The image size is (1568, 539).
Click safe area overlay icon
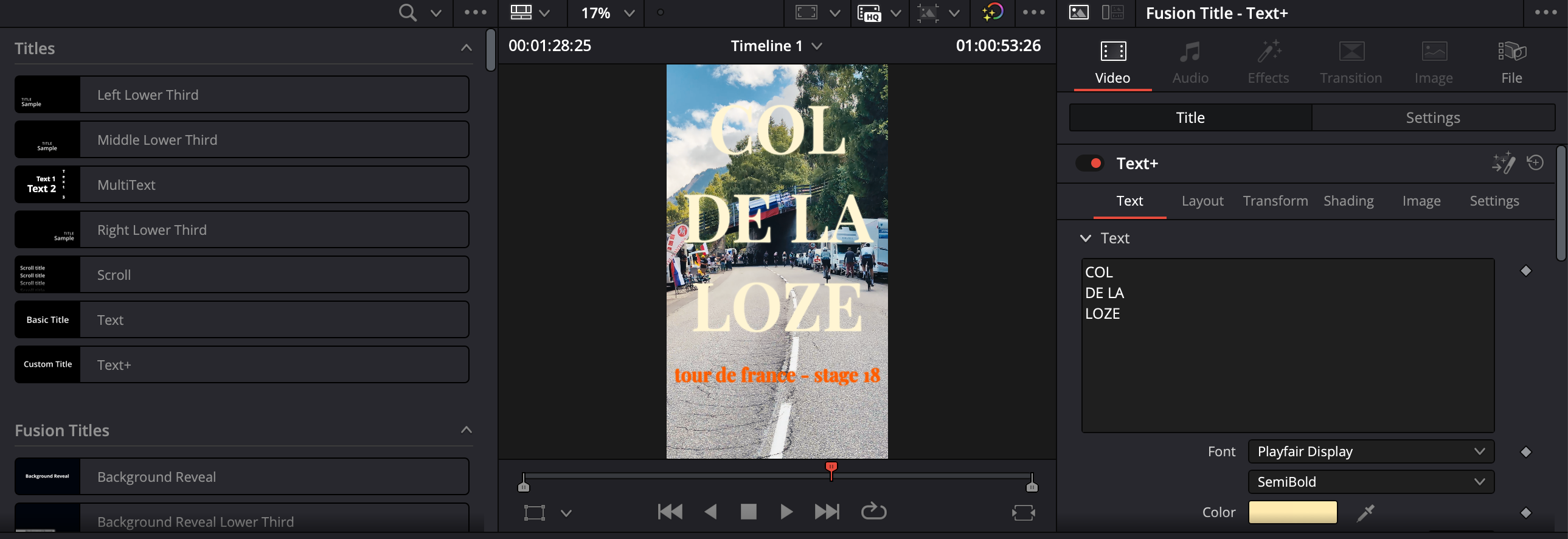point(807,13)
